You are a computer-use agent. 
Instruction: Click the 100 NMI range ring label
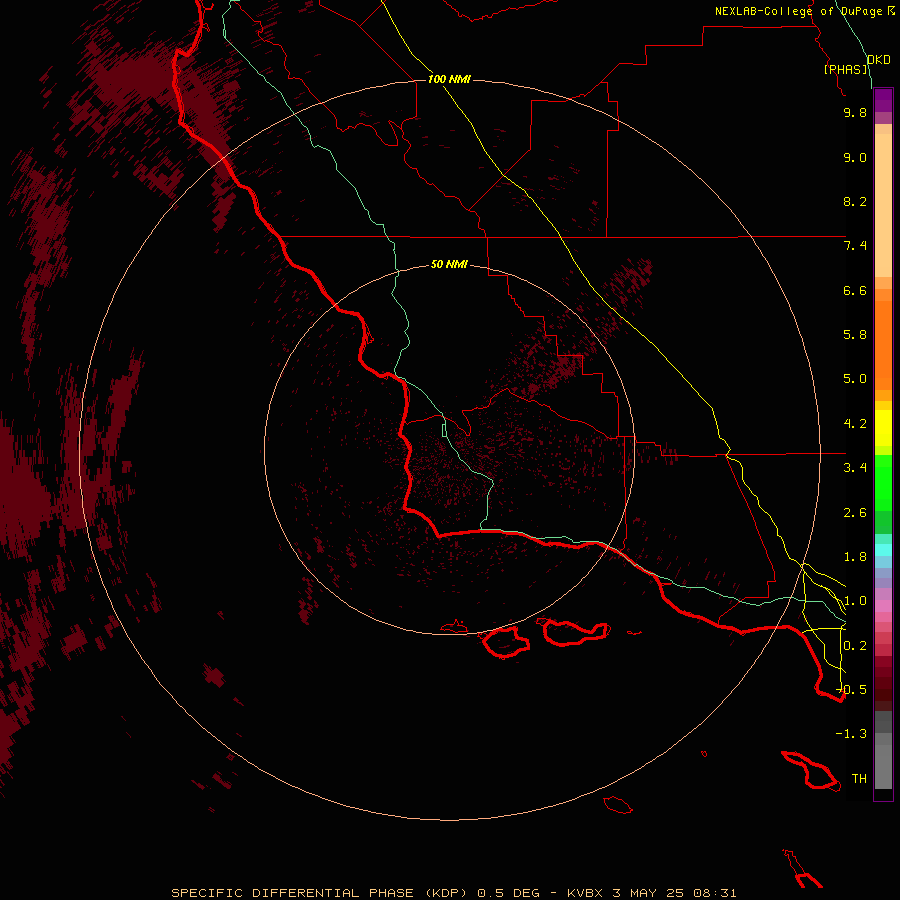point(449,79)
